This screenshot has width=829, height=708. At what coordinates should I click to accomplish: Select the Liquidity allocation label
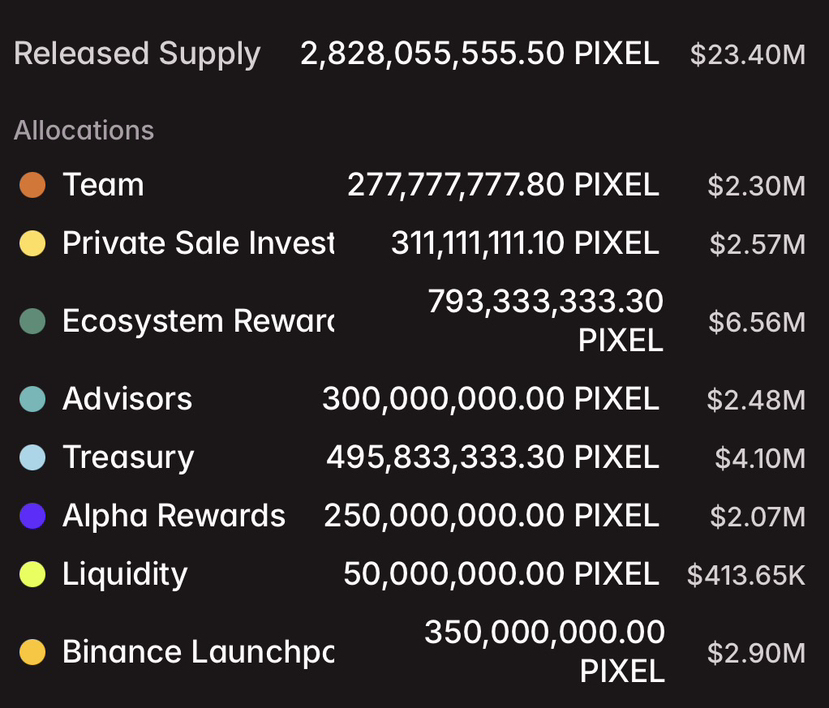(x=125, y=575)
